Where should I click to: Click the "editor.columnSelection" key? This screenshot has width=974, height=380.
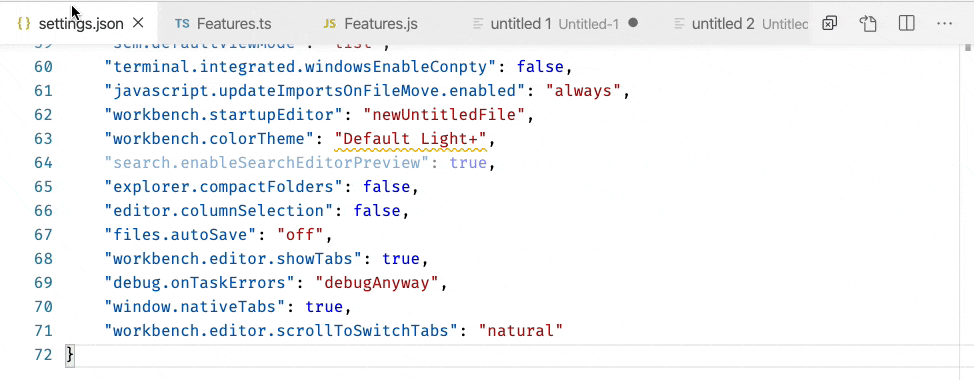[219, 211]
